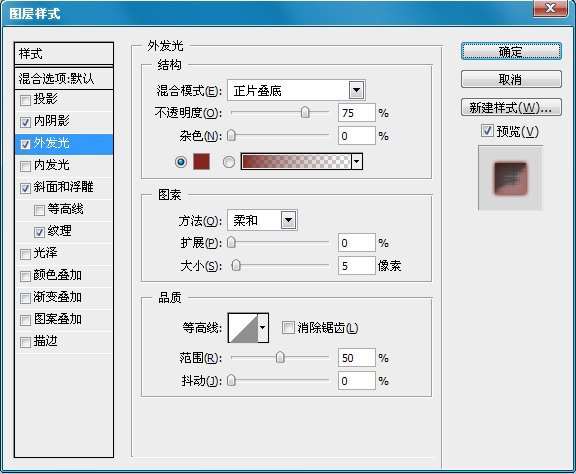Click the 大小 size slider handle
This screenshot has height=474, width=576.
236,265
